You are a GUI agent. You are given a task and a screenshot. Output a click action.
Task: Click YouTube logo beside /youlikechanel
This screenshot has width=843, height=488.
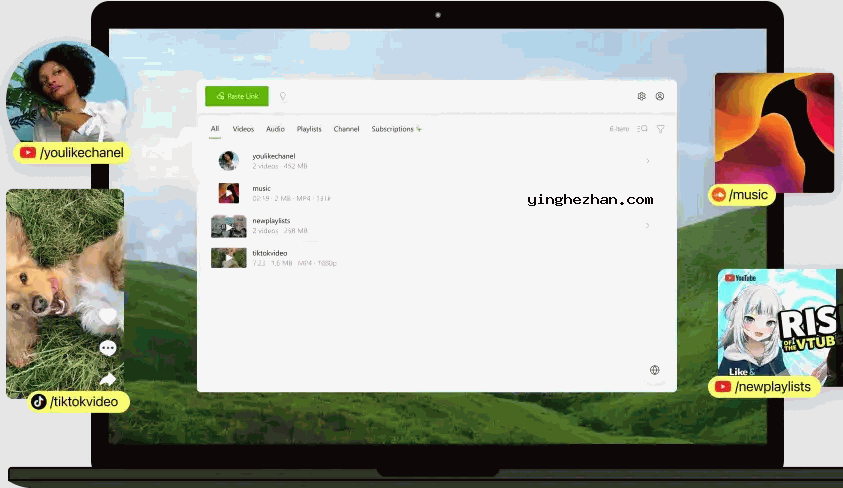(x=27, y=153)
